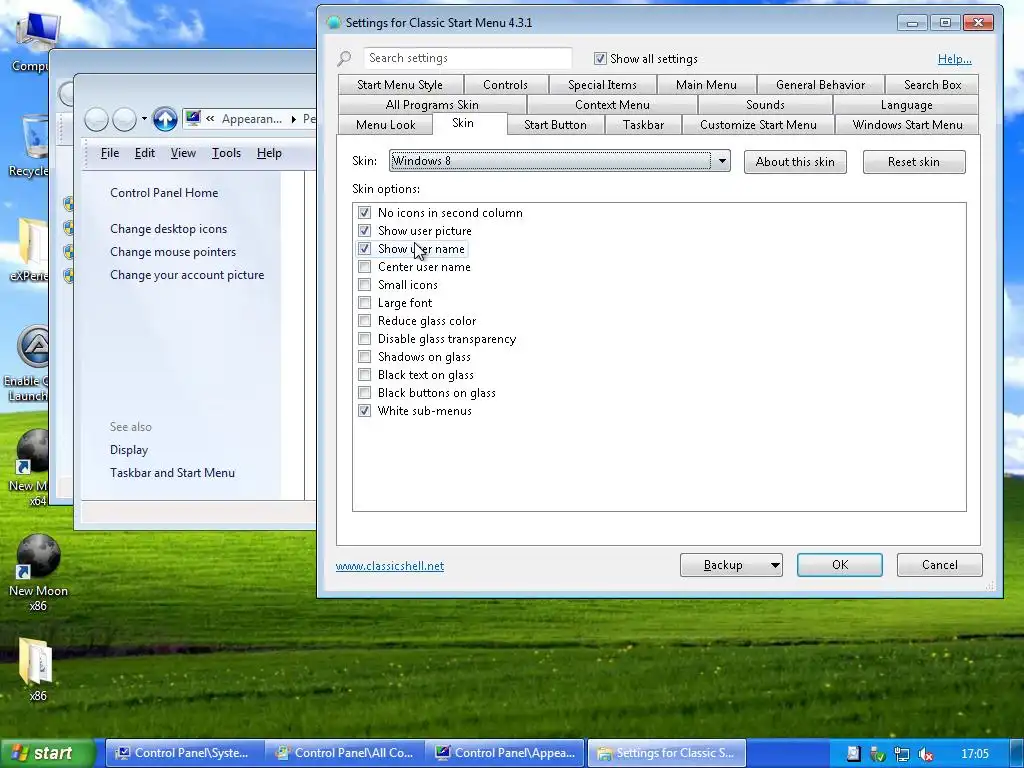
Task: Open the Customize Start Menu tab
Action: (x=758, y=125)
